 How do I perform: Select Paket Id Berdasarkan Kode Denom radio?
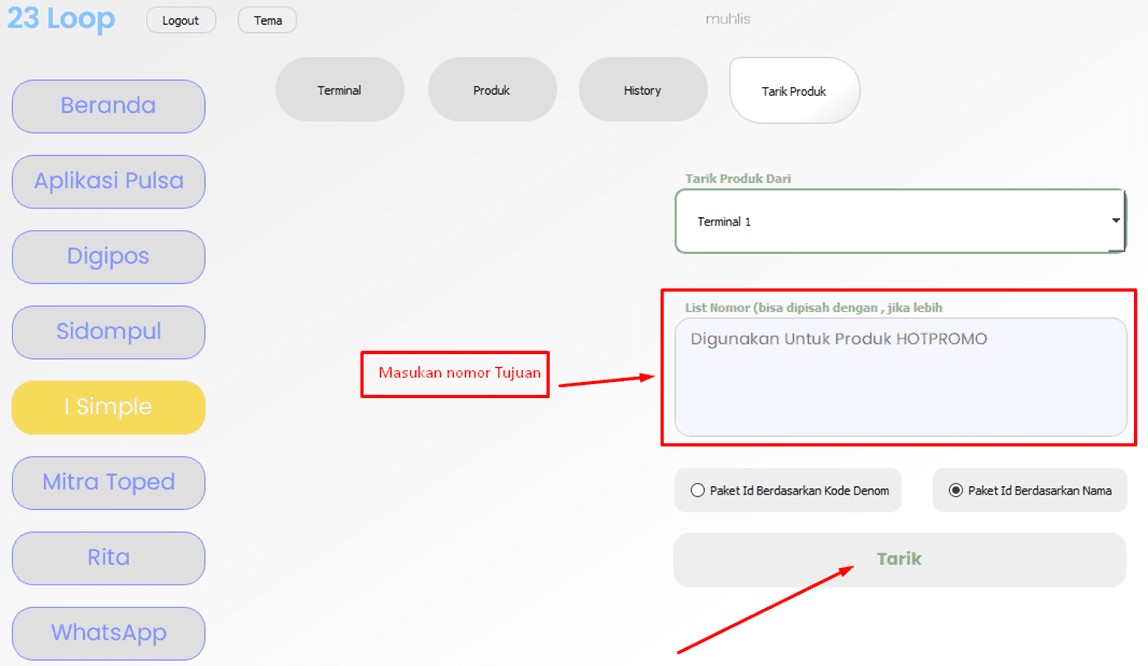698,491
